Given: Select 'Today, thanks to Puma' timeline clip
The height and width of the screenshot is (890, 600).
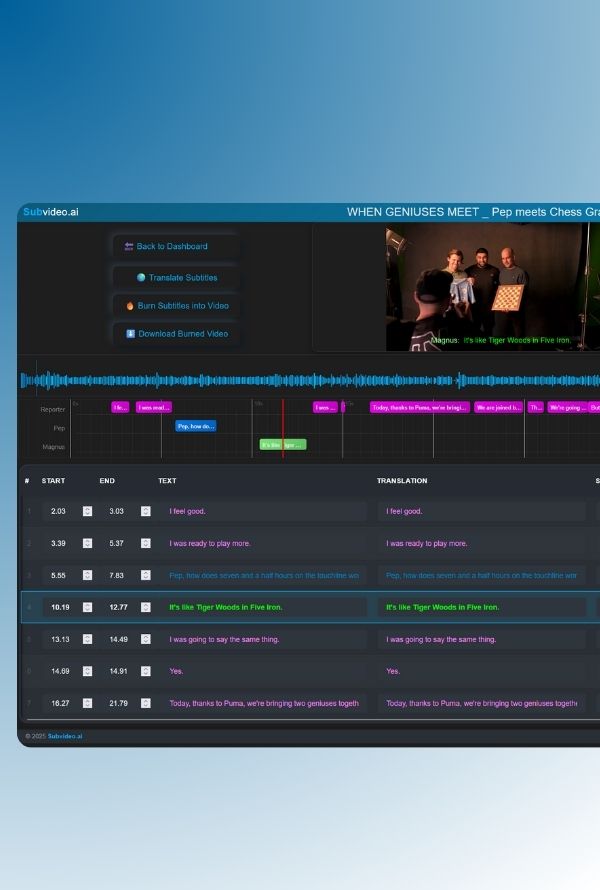Looking at the screenshot, I should [420, 408].
